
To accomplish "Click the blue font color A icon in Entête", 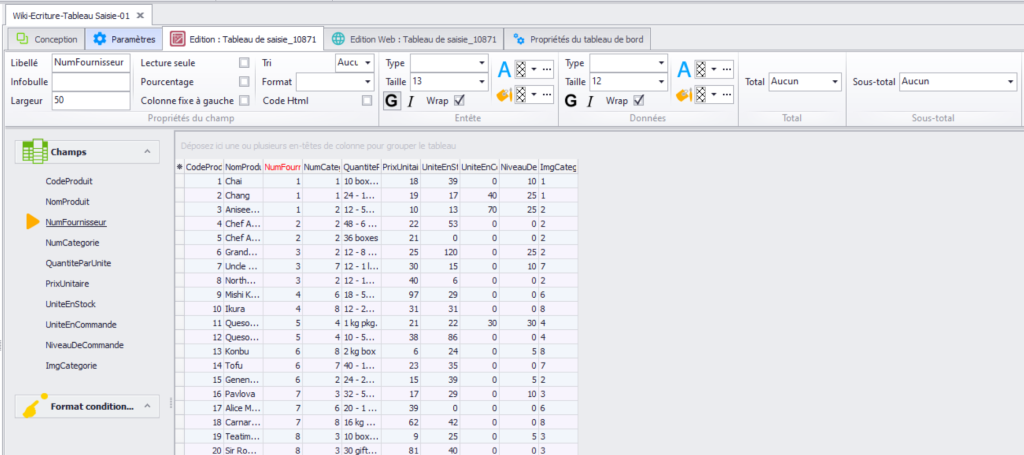I will 504,69.
